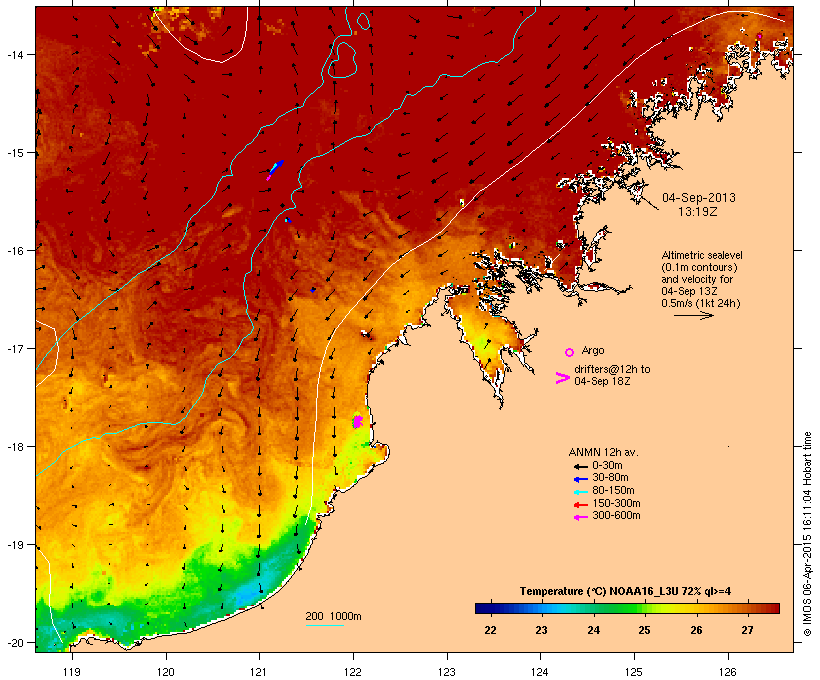Image resolution: width=820 pixels, height=680 pixels.
Task: Click the colorbar tick label '27'
Action: [x=747, y=630]
